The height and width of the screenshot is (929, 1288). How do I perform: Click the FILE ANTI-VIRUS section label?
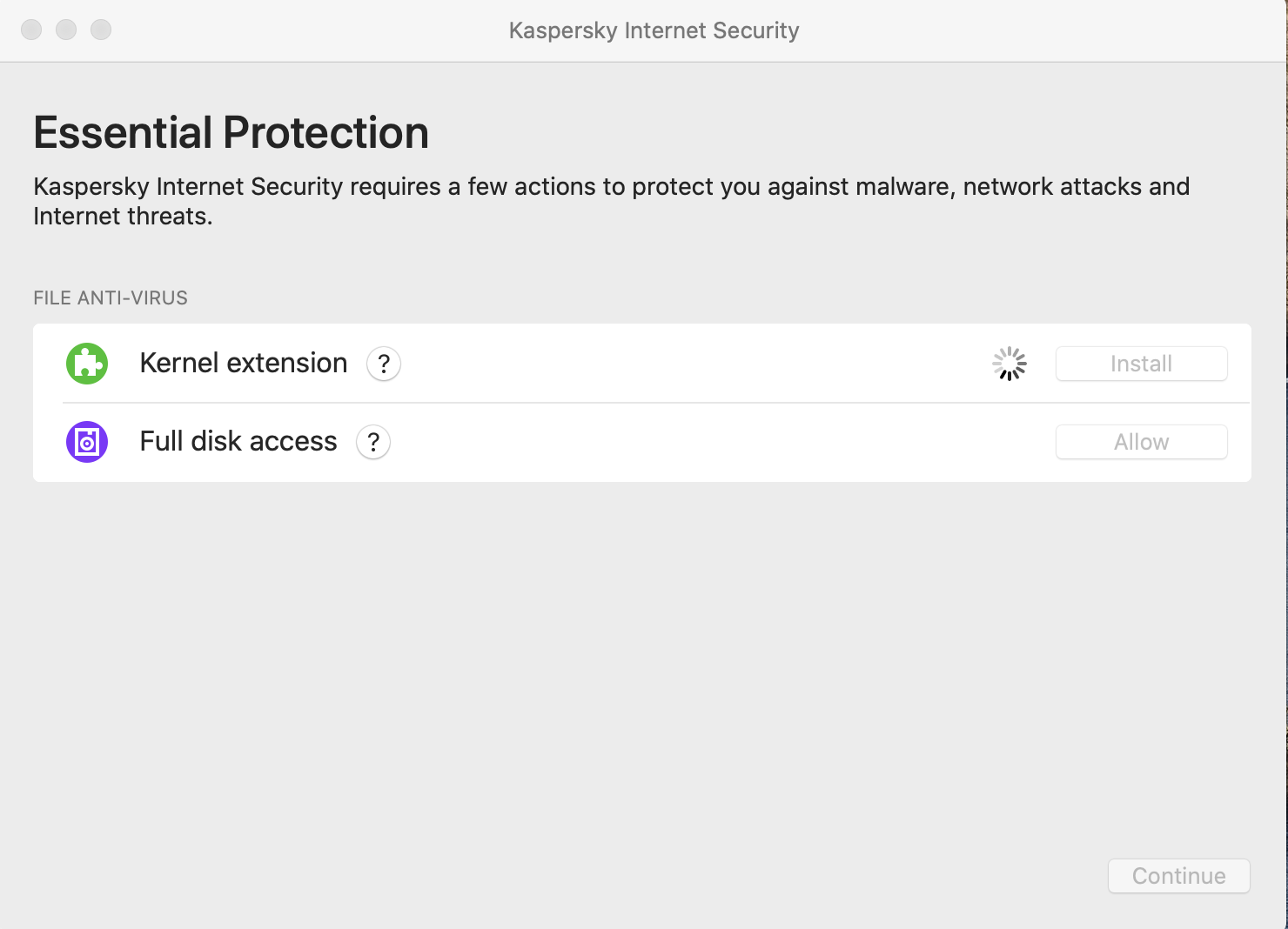111,297
